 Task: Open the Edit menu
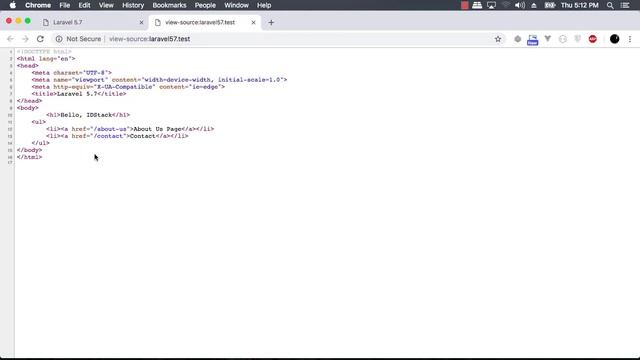click(x=84, y=5)
